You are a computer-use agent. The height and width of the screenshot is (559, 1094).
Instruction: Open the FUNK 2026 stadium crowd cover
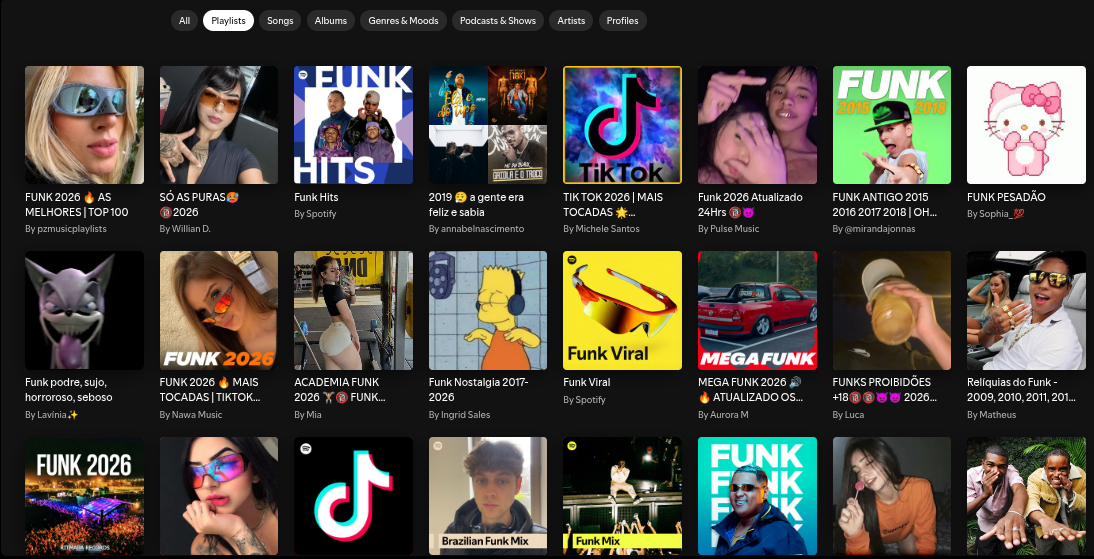point(84,496)
